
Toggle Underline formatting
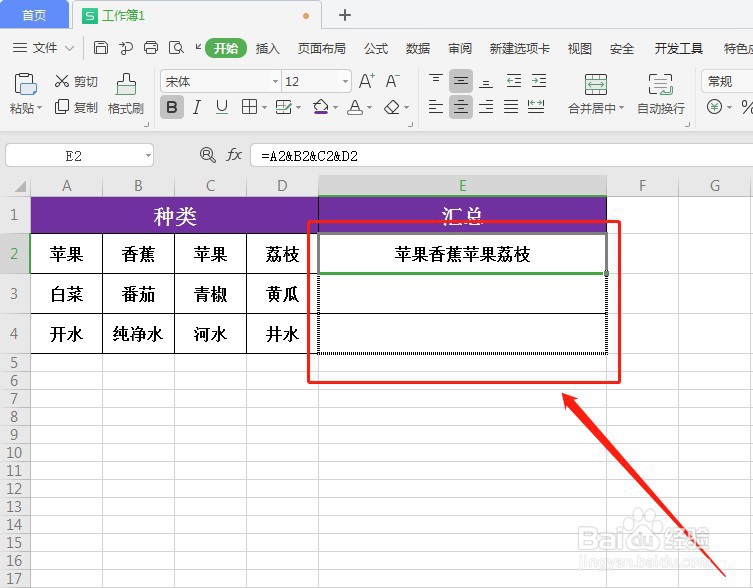[221, 107]
